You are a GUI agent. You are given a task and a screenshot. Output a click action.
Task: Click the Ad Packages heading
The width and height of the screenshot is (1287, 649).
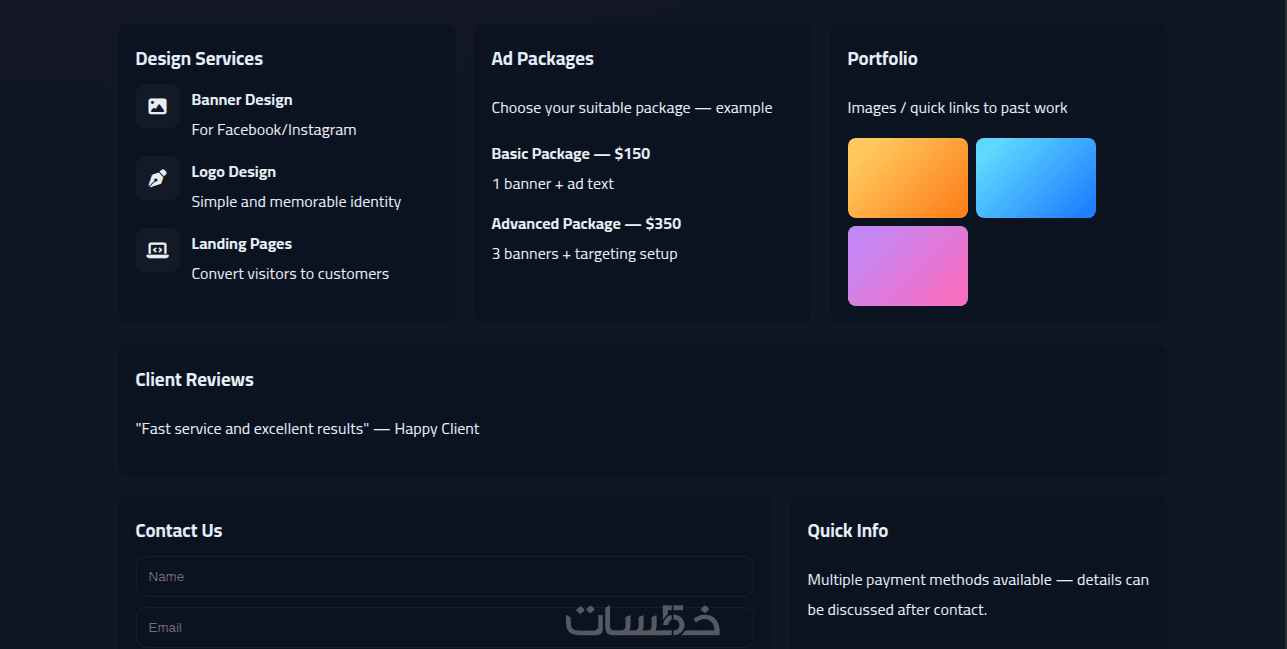(x=542, y=59)
